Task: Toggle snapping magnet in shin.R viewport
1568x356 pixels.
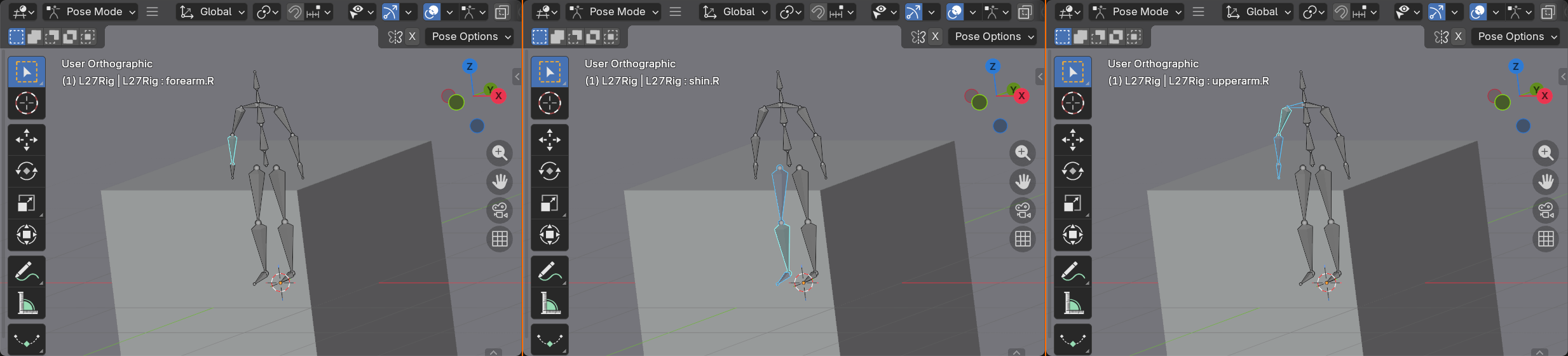Action: pyautogui.click(x=817, y=11)
